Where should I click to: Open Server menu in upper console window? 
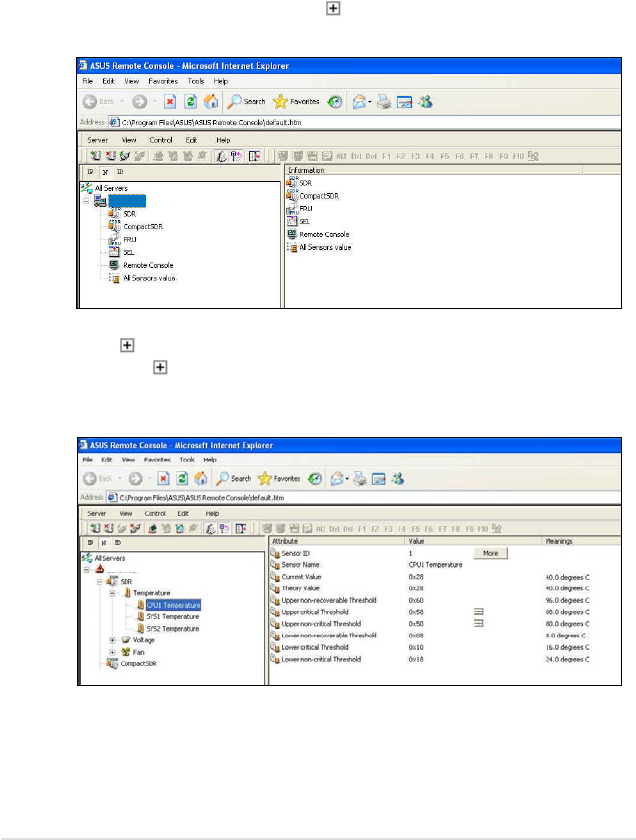point(98,140)
